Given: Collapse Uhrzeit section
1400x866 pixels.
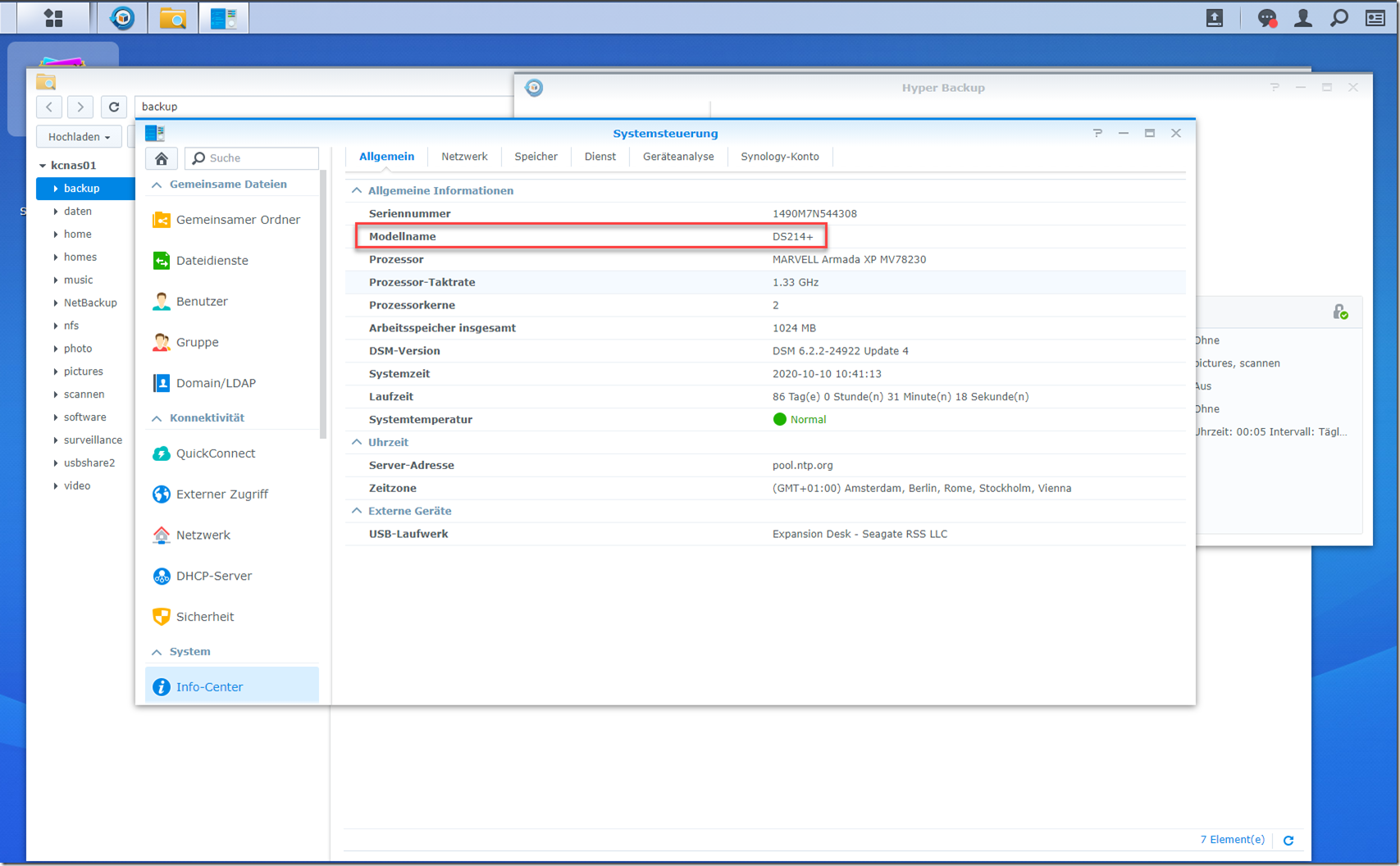Looking at the screenshot, I should tap(357, 442).
